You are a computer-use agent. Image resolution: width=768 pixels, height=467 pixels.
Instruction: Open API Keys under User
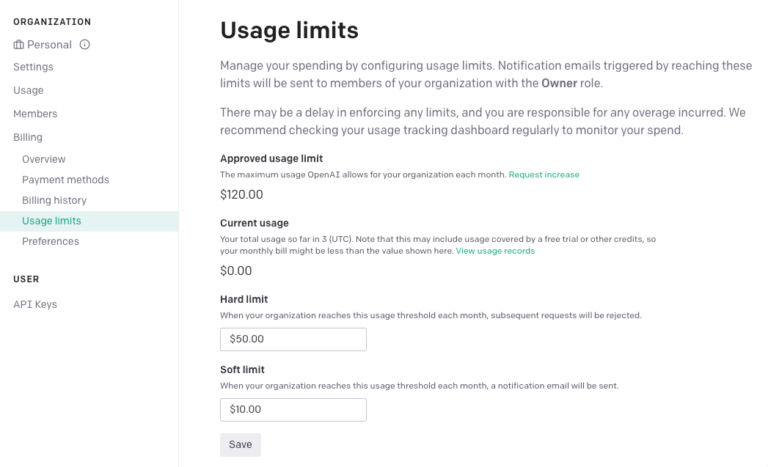point(35,304)
